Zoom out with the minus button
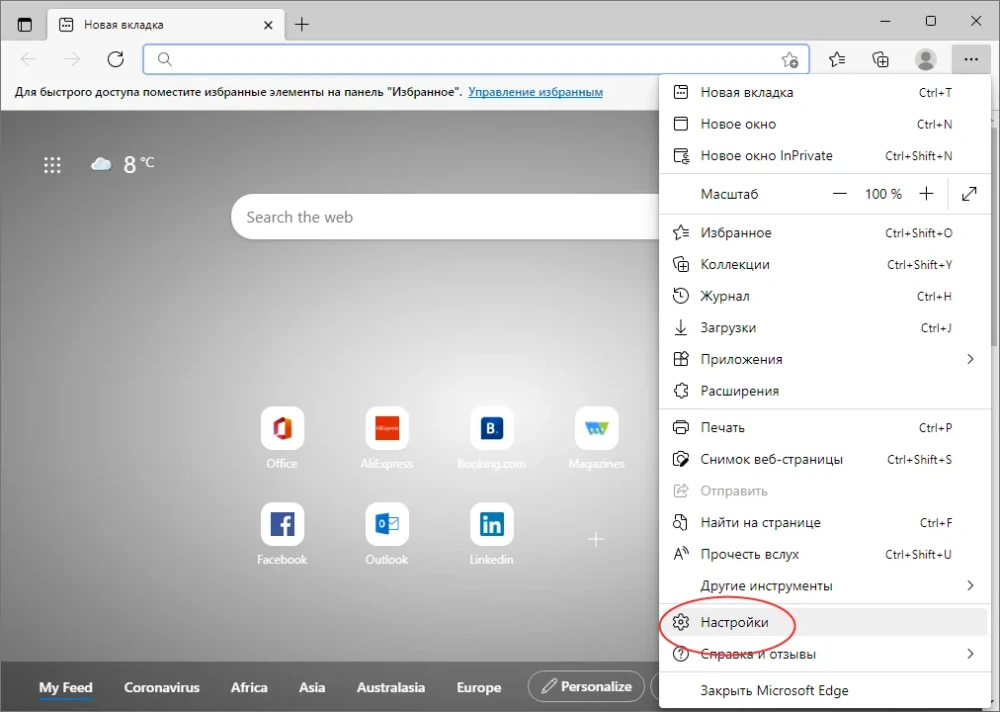The width and height of the screenshot is (1000, 712). click(840, 194)
